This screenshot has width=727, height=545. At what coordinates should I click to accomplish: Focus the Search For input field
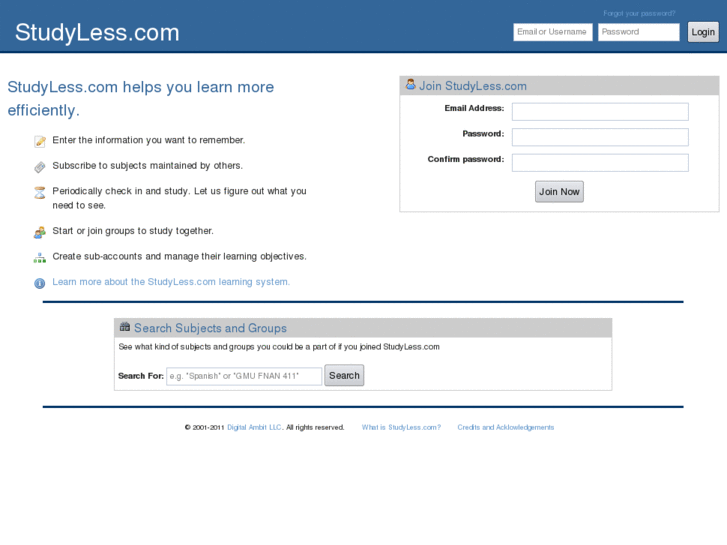point(244,376)
